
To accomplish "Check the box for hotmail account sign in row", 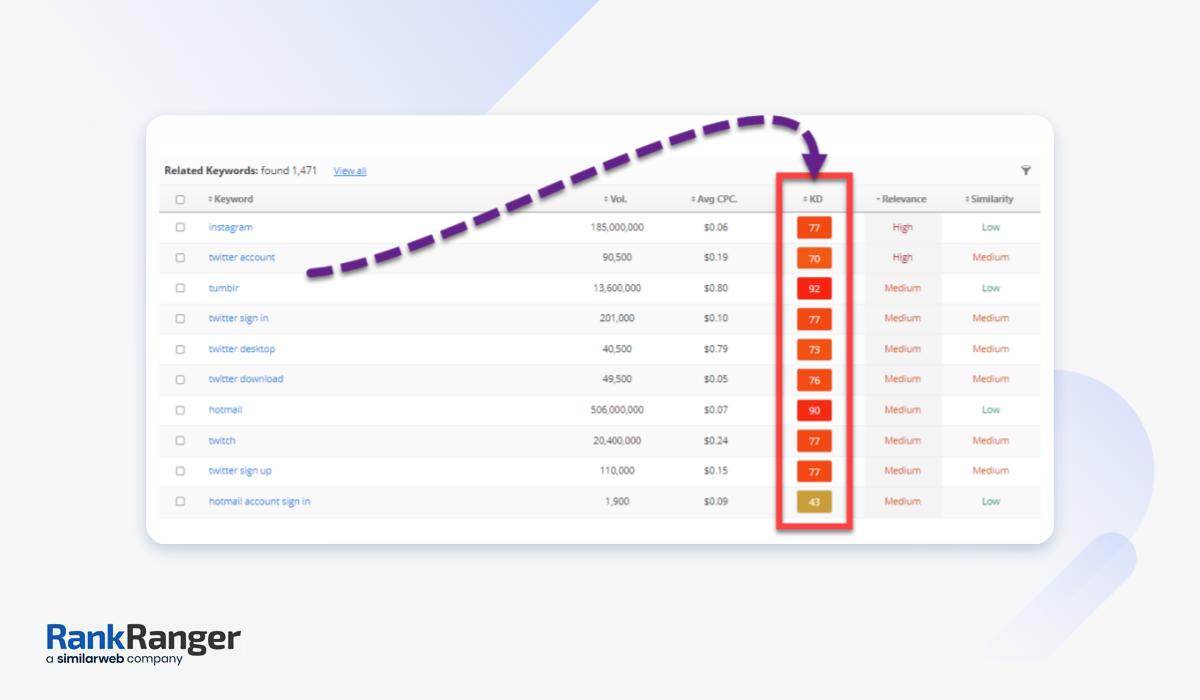I will point(180,501).
